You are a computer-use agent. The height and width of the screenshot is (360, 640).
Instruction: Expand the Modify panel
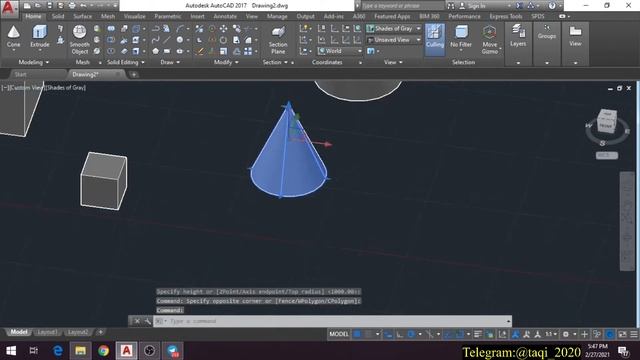(x=226, y=62)
